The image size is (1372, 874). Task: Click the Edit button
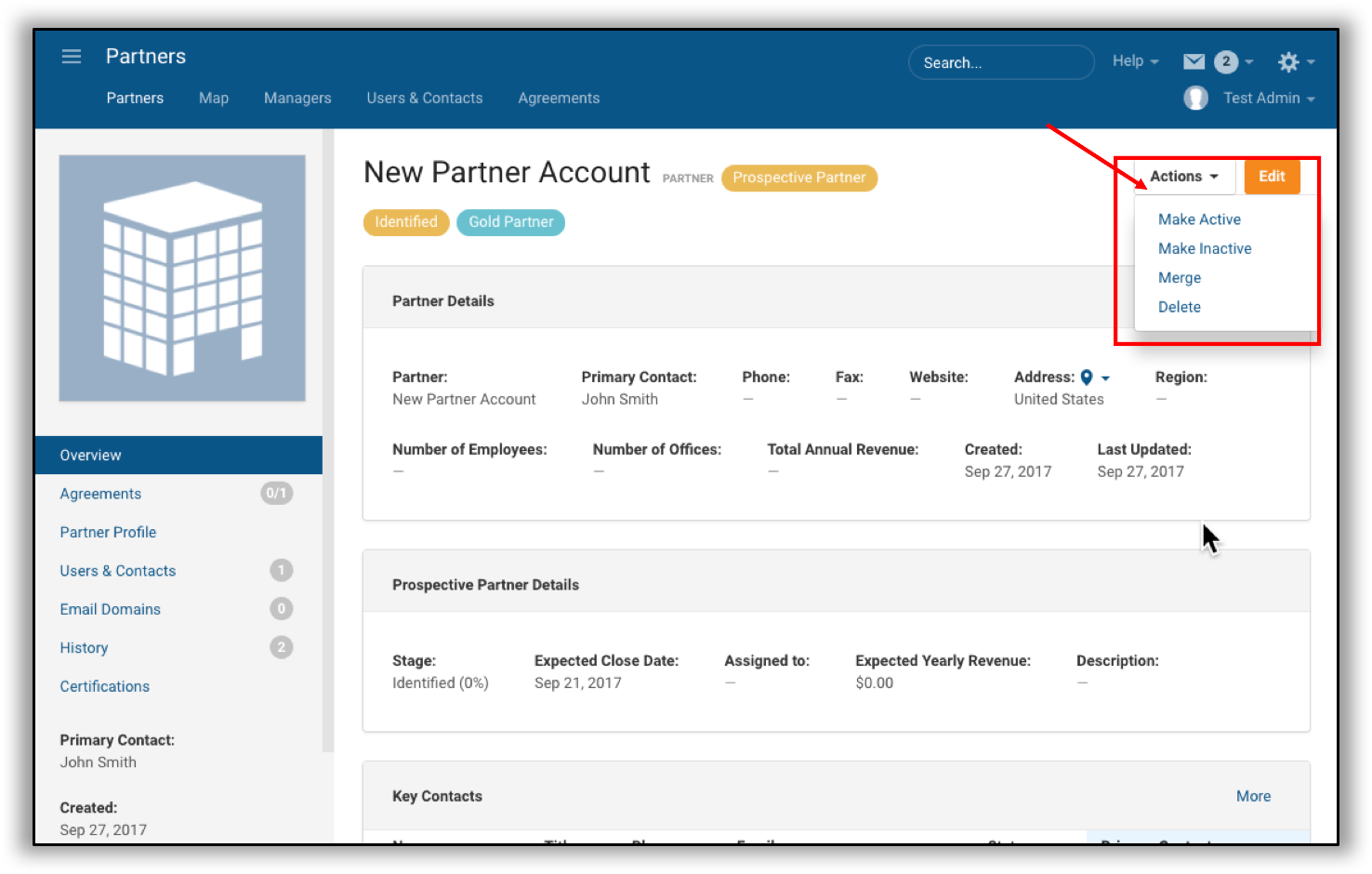1272,176
